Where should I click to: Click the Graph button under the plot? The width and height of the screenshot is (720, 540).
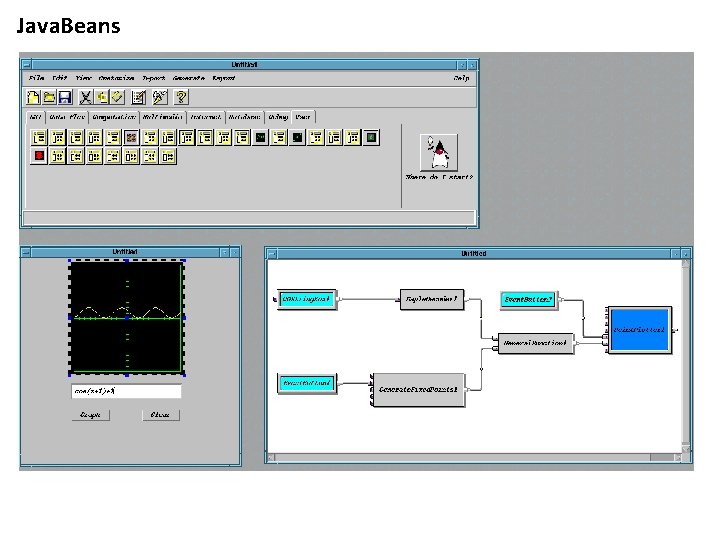tap(90, 415)
